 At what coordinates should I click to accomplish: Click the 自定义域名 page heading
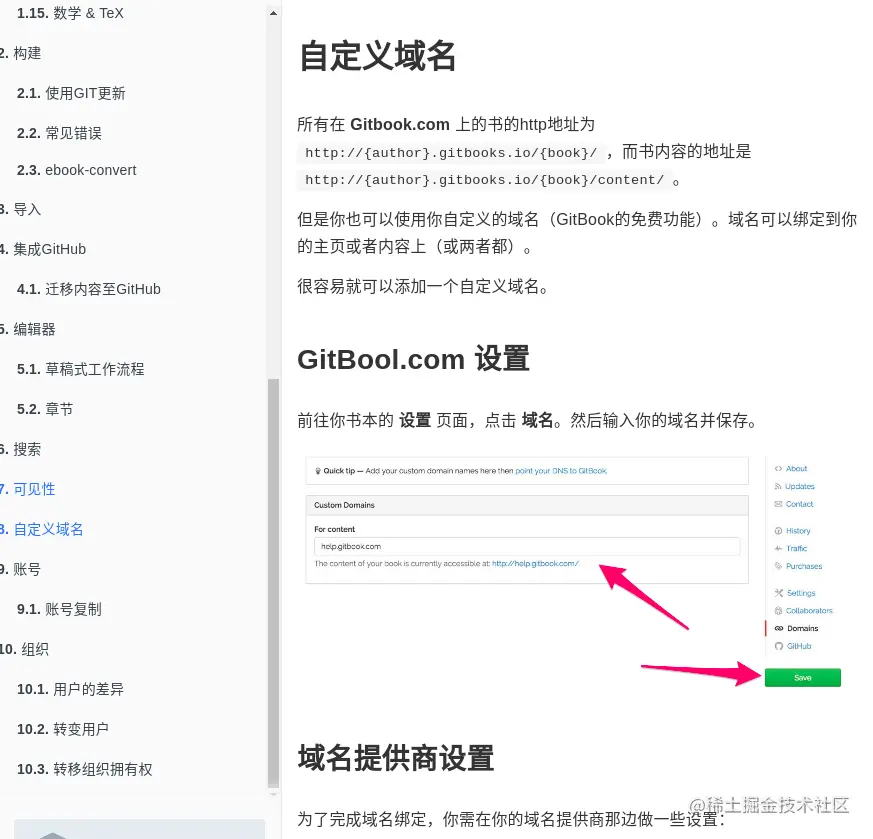[377, 56]
